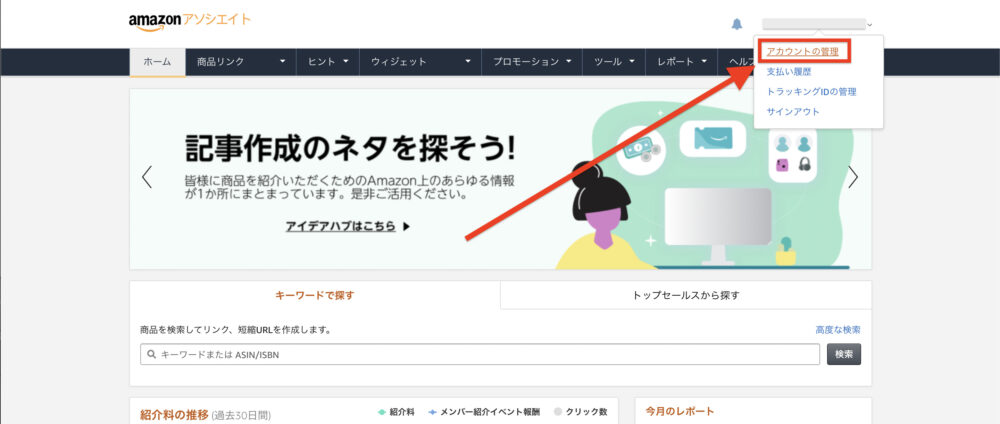Expand the ツール navigation dropdown

[x=614, y=62]
